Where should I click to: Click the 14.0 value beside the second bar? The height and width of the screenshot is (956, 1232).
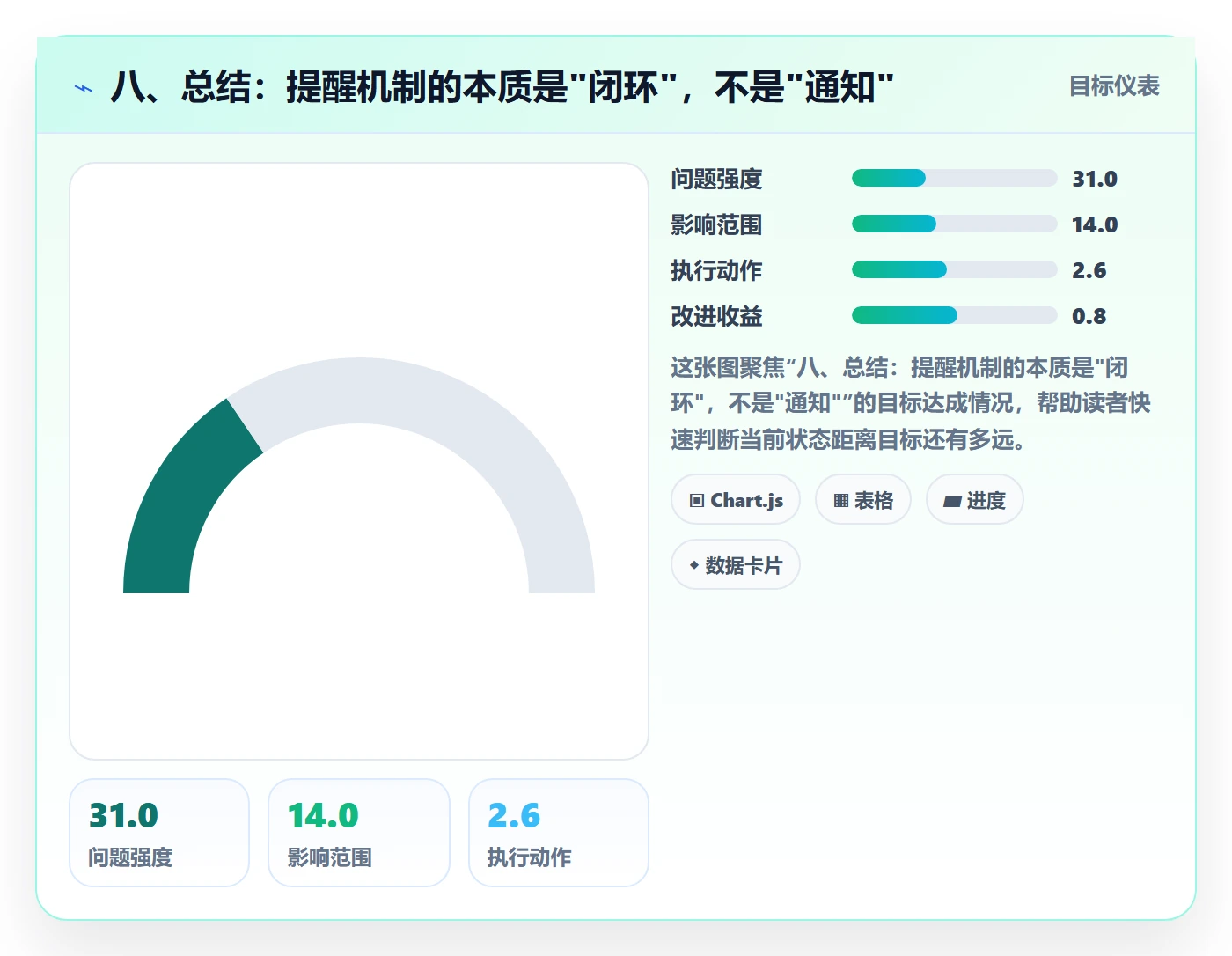(x=1095, y=224)
